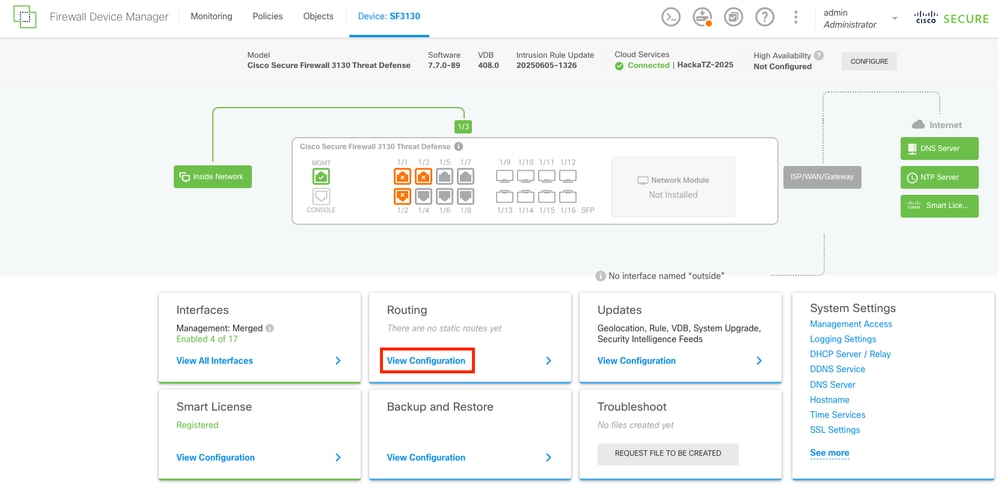This screenshot has height=484, width=998.
Task: Click the Inside Network button
Action: [x=213, y=176]
